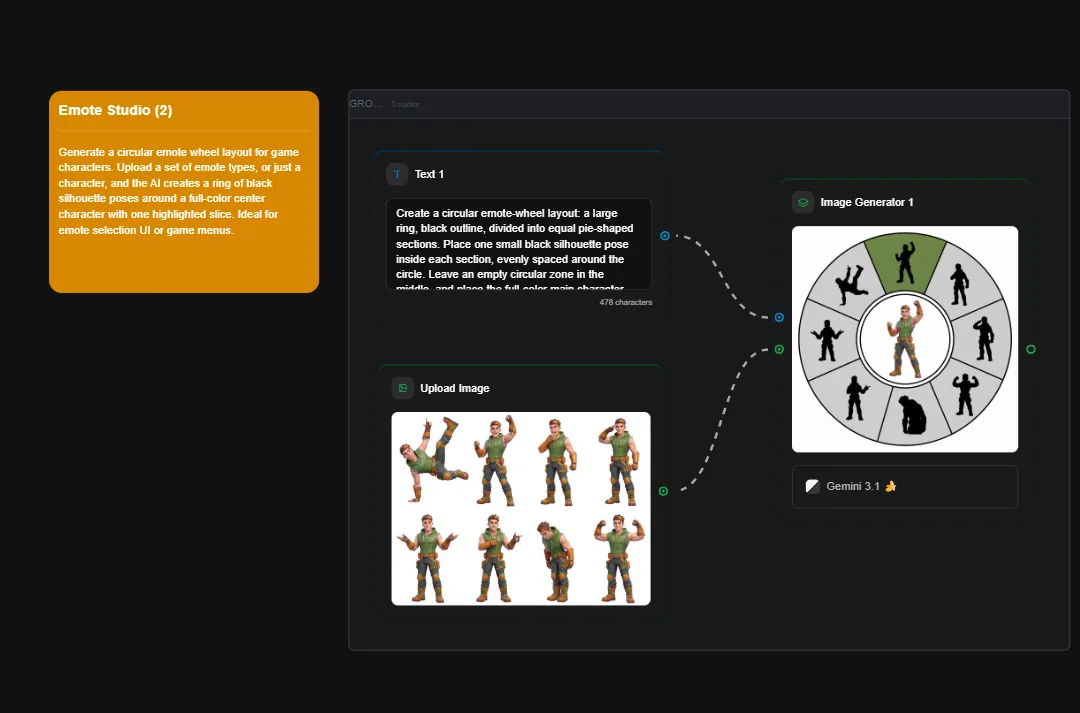Screen dimensions: 1080x713
Task: Click the 3 nodes label in the group header
Action: [x=404, y=103]
